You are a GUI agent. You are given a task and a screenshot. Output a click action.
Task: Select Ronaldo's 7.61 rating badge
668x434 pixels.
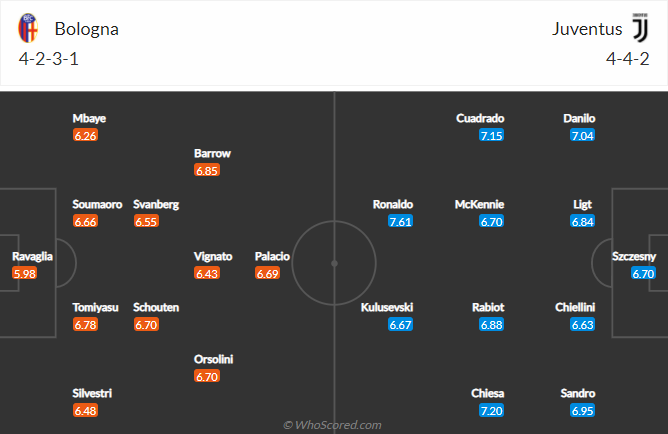click(400, 221)
